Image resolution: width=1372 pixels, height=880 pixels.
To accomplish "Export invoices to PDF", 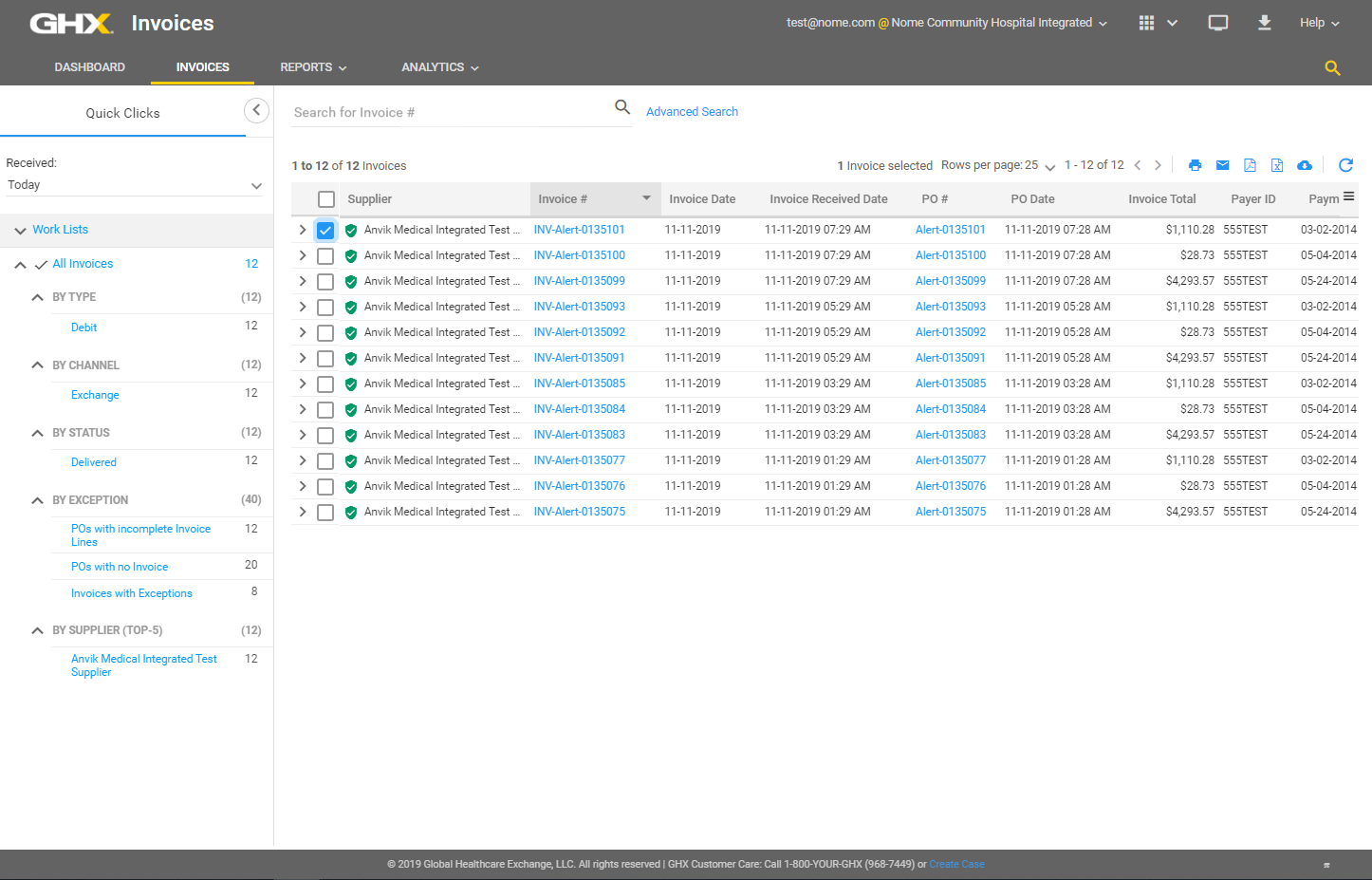I will (1250, 165).
